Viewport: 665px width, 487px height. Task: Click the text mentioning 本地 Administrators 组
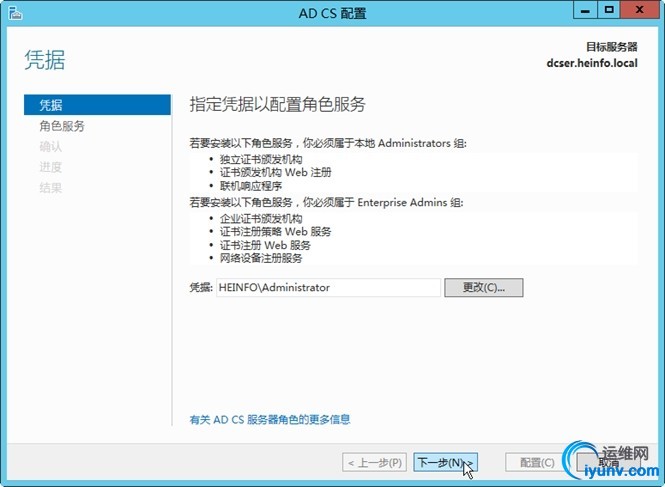(x=328, y=143)
